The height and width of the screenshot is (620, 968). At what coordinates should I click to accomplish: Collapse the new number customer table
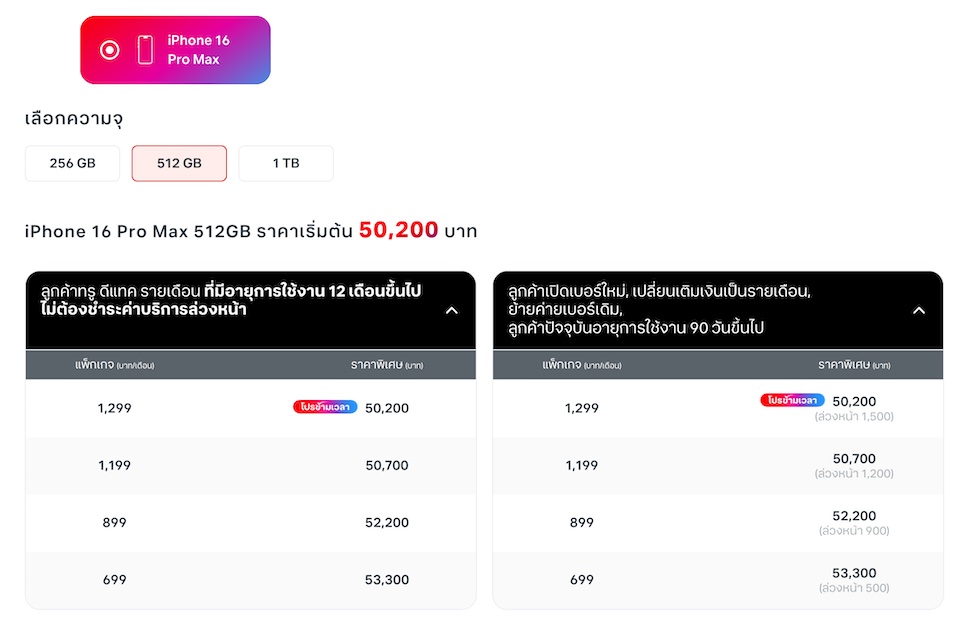919,310
